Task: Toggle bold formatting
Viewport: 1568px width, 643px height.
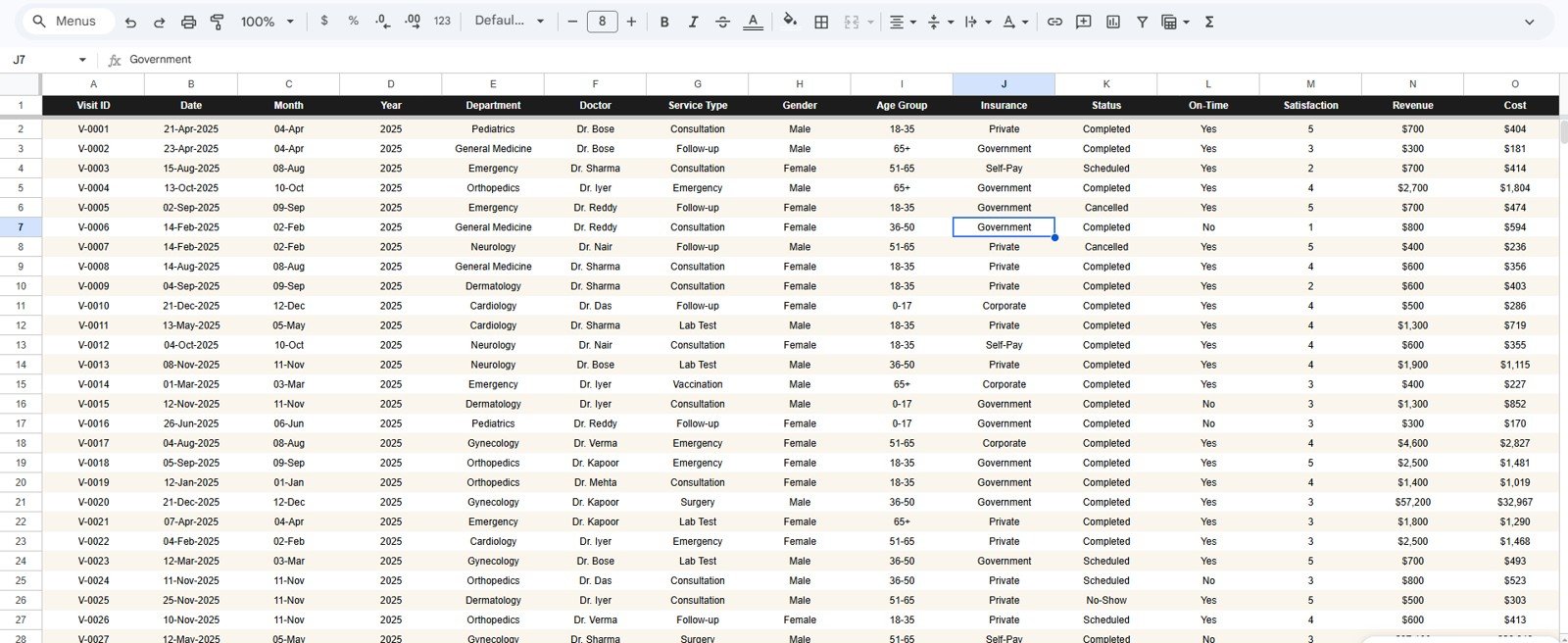Action: (664, 22)
